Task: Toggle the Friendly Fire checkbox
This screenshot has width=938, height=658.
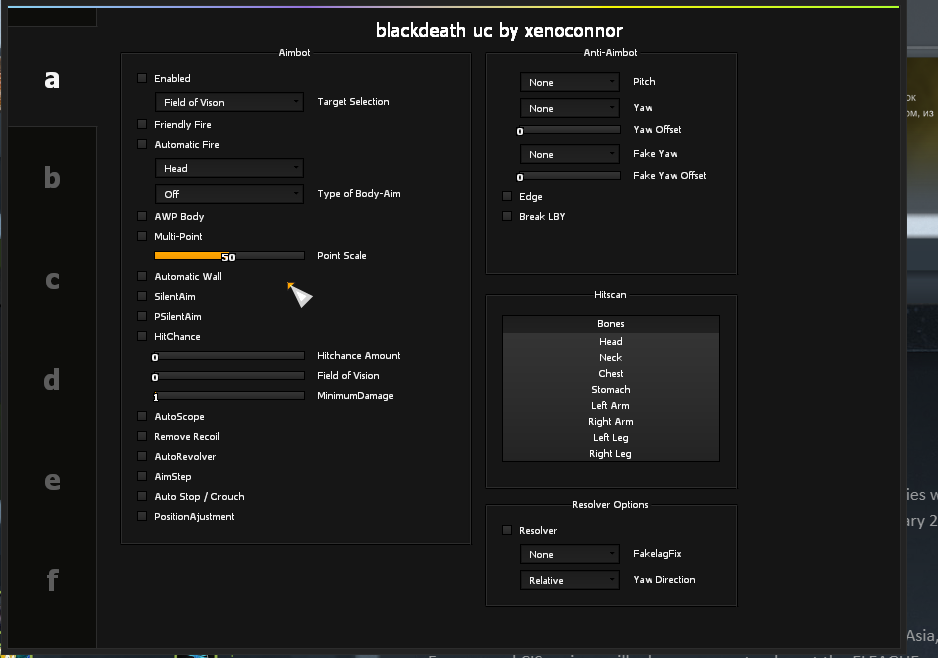Action: point(142,124)
